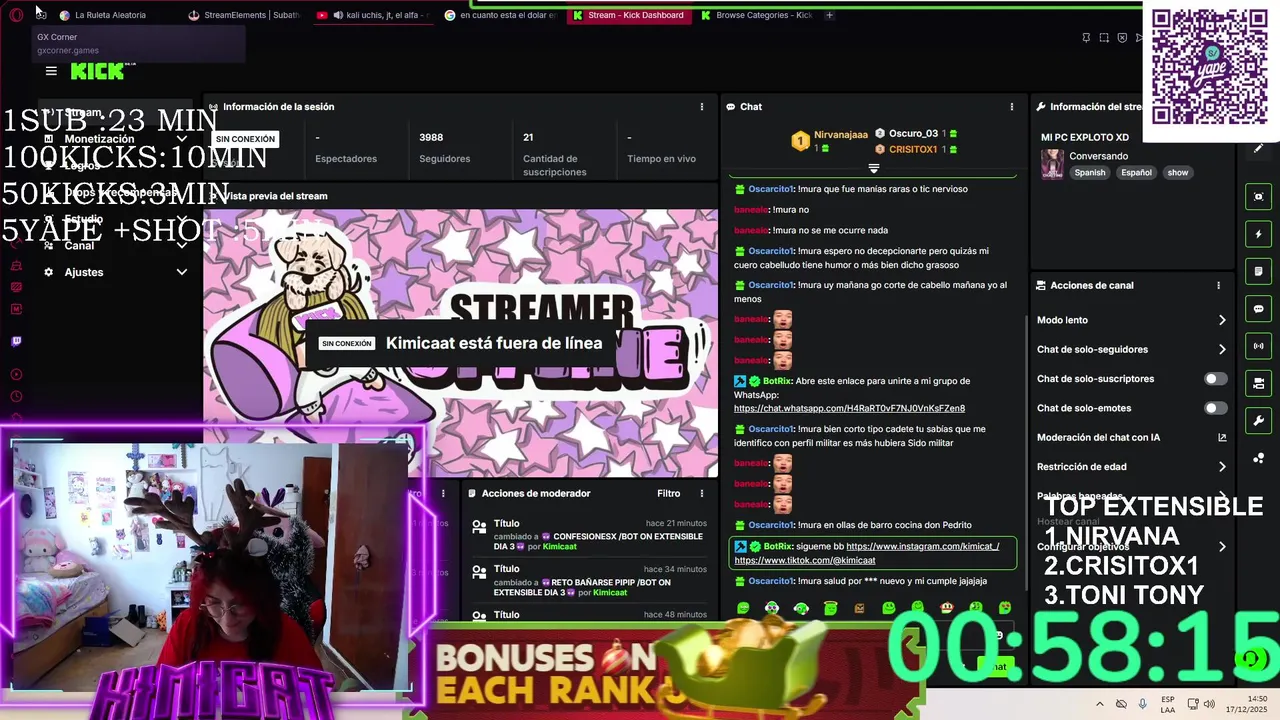The height and width of the screenshot is (720, 1280).
Task: Switch to en cuanto esta el dolar tab
Action: tap(500, 15)
